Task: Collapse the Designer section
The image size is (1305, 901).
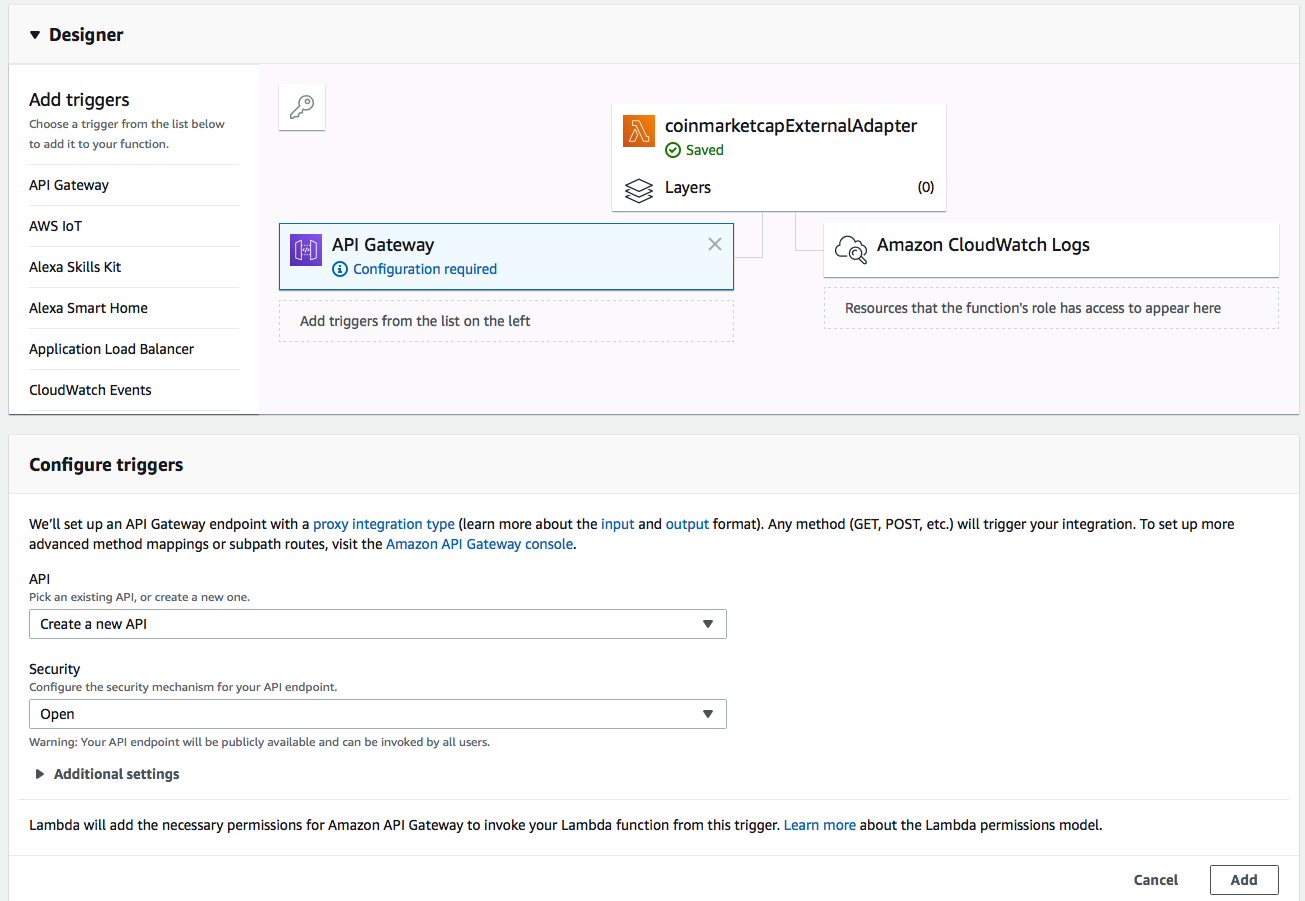Action: coord(35,35)
